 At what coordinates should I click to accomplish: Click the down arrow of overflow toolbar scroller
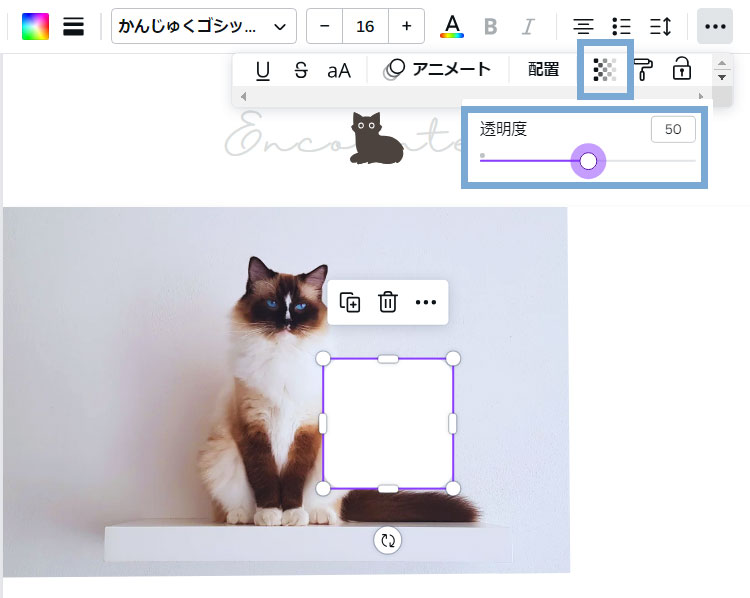click(x=722, y=77)
